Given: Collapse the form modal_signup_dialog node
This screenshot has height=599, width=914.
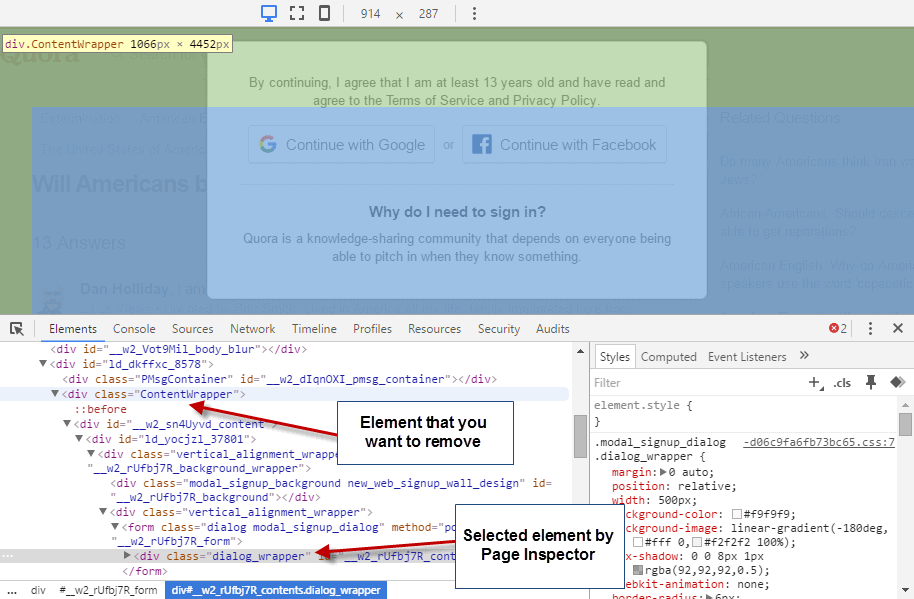Looking at the screenshot, I should [115, 527].
